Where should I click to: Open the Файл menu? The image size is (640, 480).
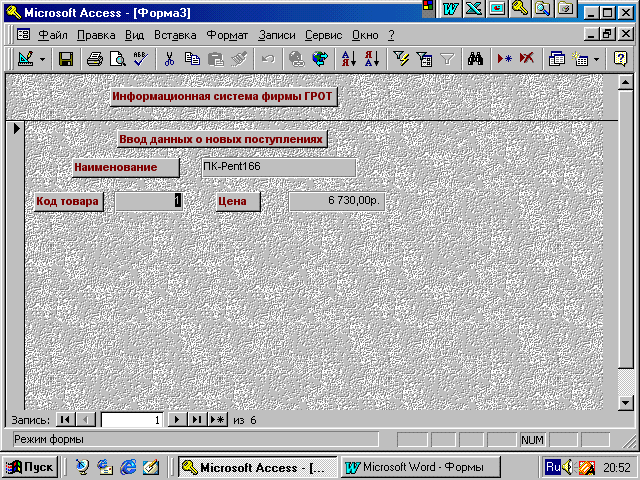53,36
